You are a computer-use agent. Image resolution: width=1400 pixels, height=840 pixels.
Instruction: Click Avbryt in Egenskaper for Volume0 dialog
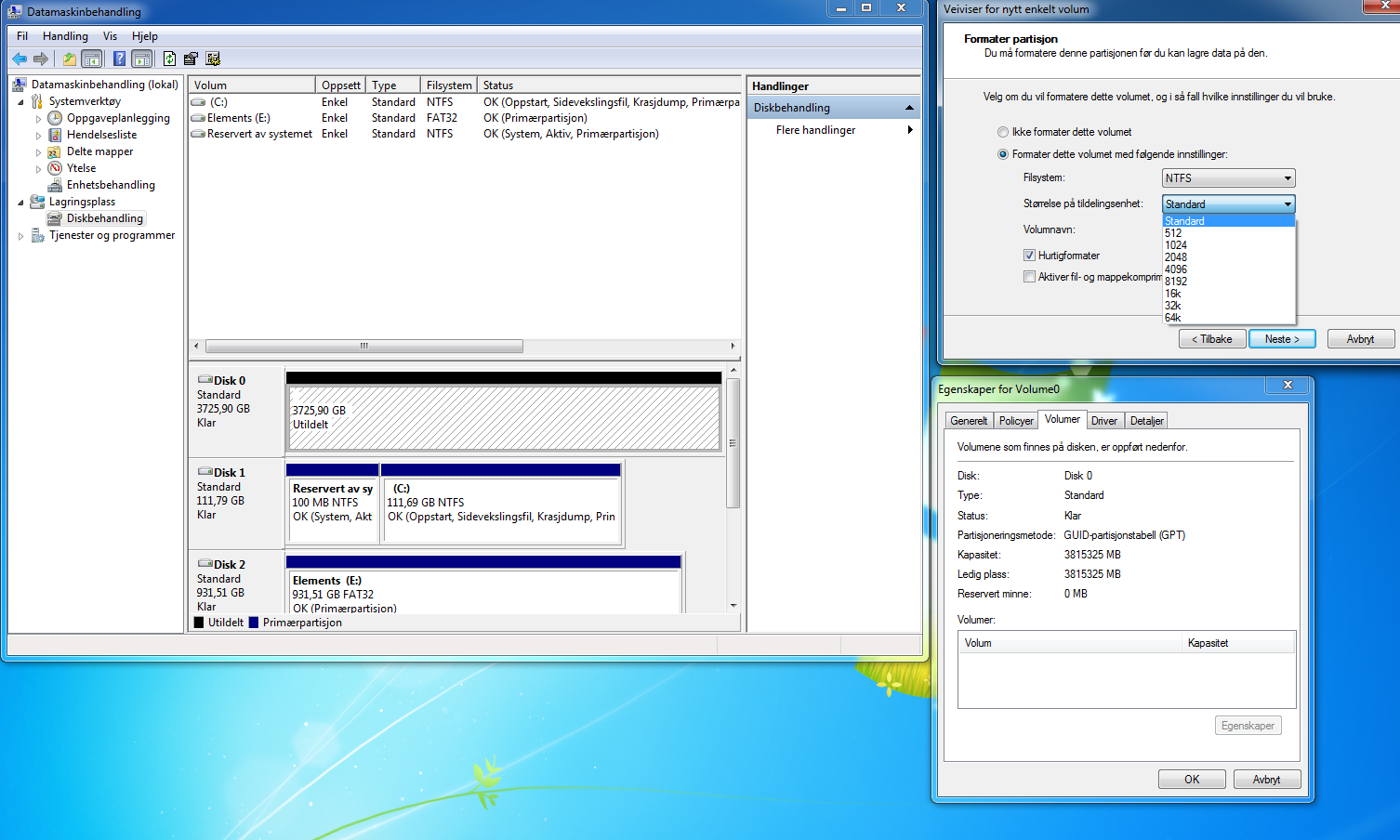pos(1266,780)
